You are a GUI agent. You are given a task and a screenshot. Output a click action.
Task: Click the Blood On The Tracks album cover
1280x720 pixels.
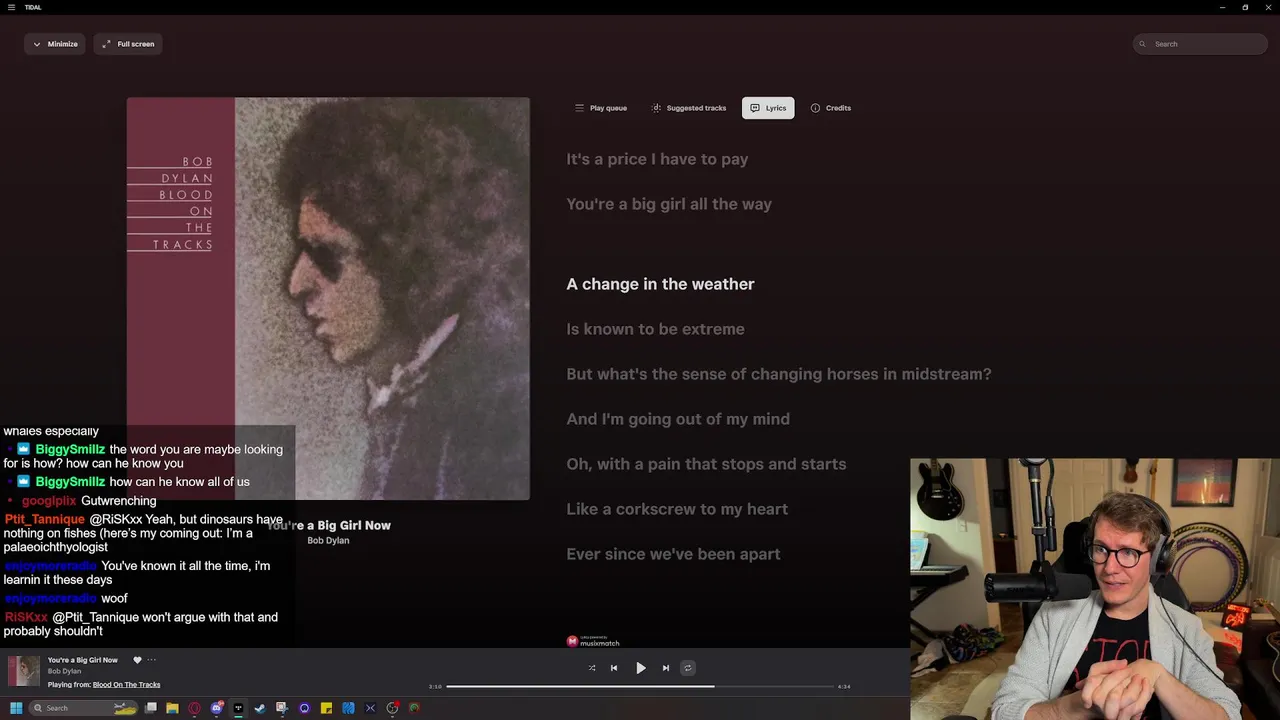(x=328, y=298)
